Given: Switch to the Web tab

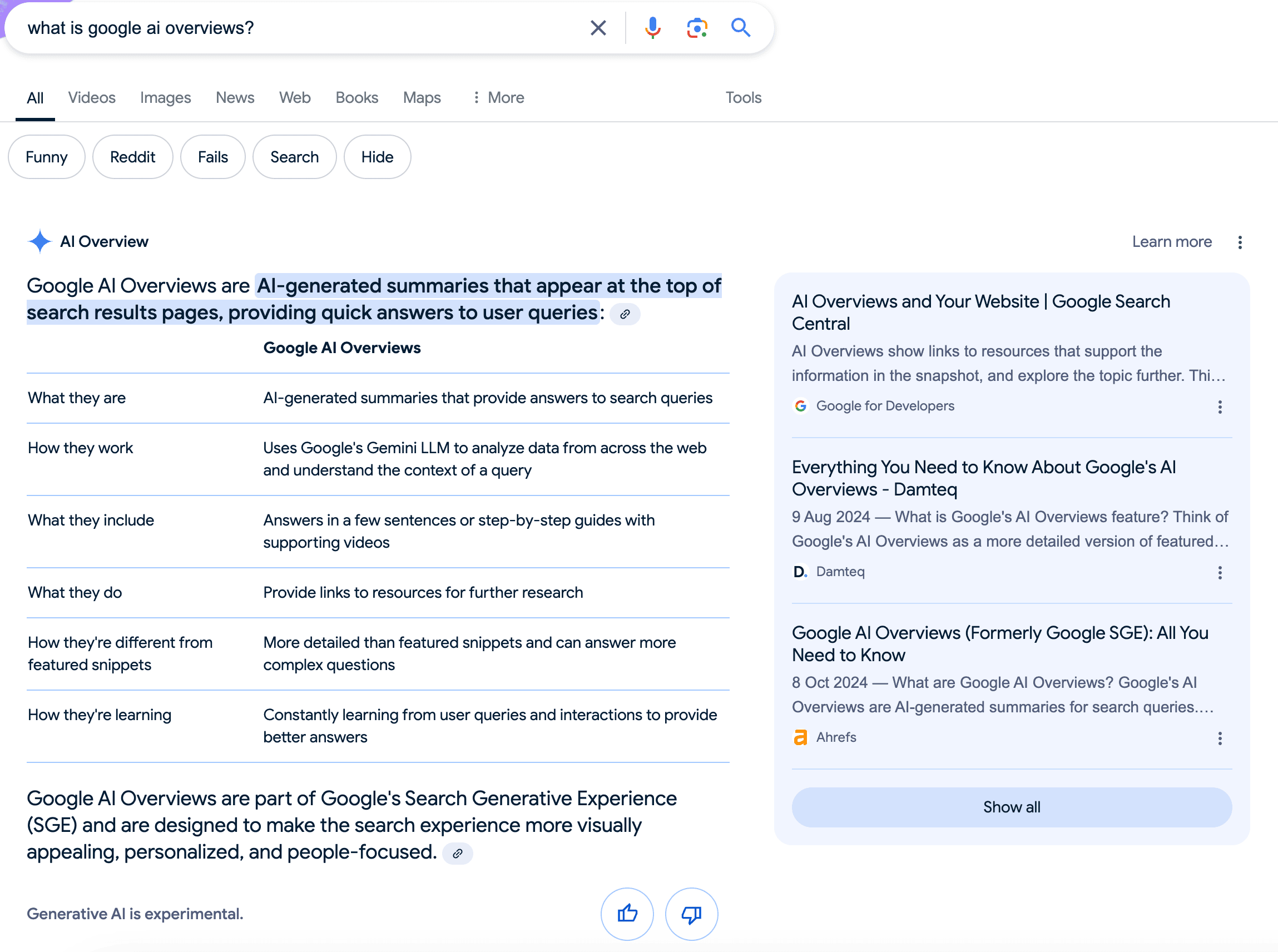Looking at the screenshot, I should coord(295,98).
